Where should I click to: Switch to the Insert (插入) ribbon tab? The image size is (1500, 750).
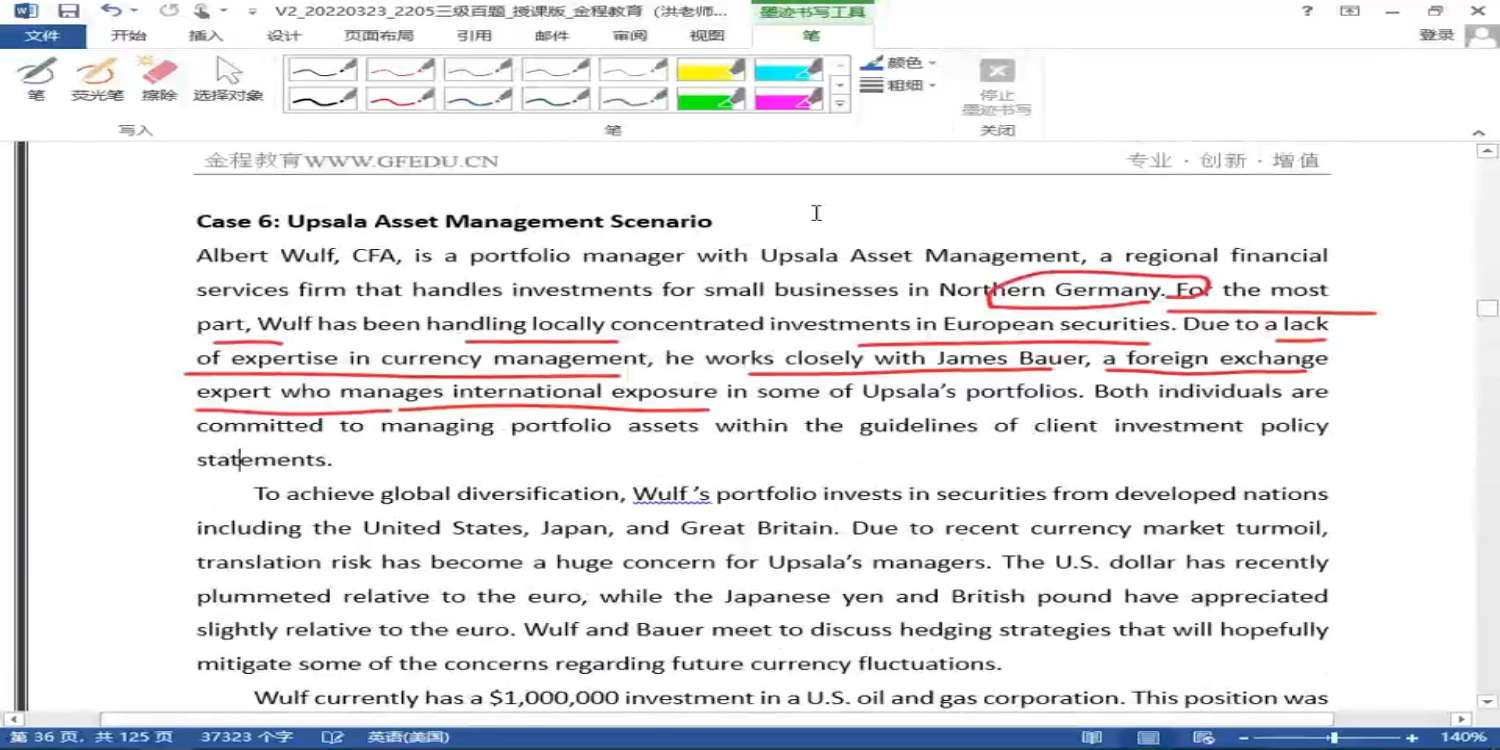(206, 36)
